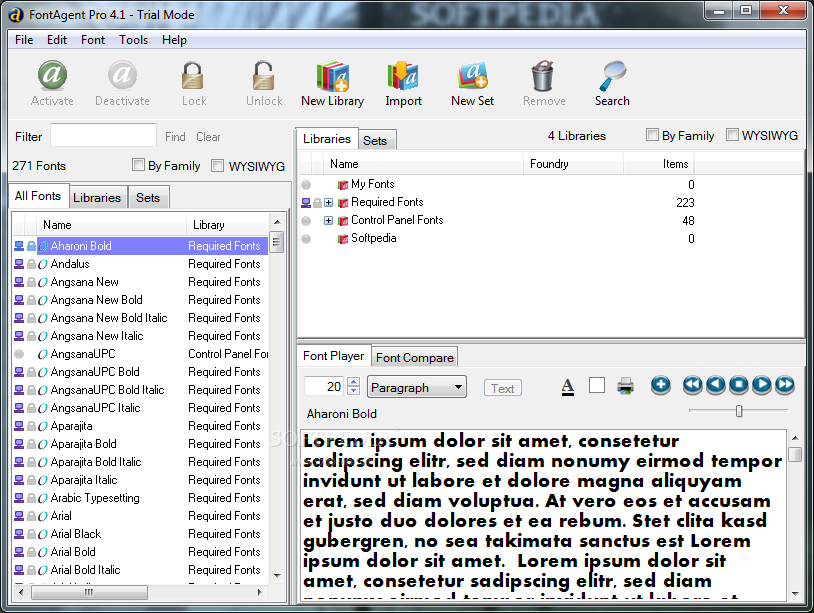Enable By Family in libraries pane
The width and height of the screenshot is (814, 613).
coord(652,135)
